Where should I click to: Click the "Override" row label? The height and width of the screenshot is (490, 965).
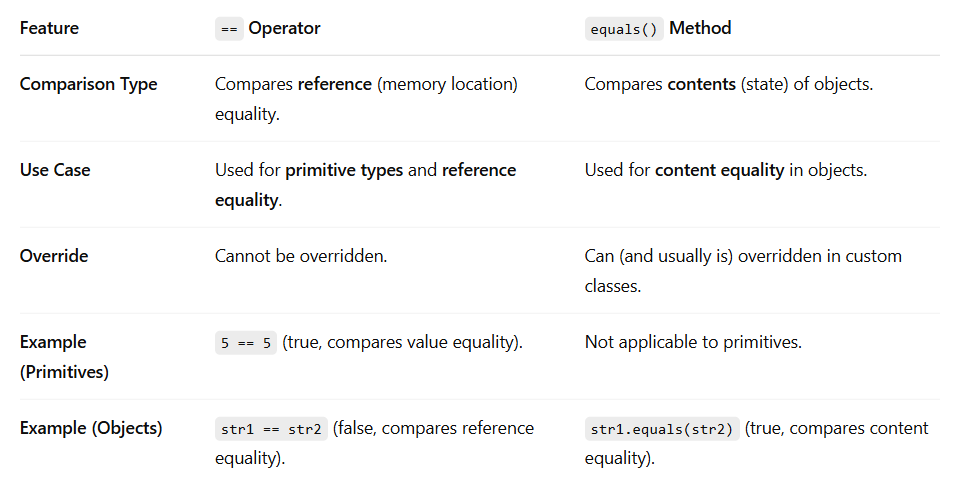54,256
